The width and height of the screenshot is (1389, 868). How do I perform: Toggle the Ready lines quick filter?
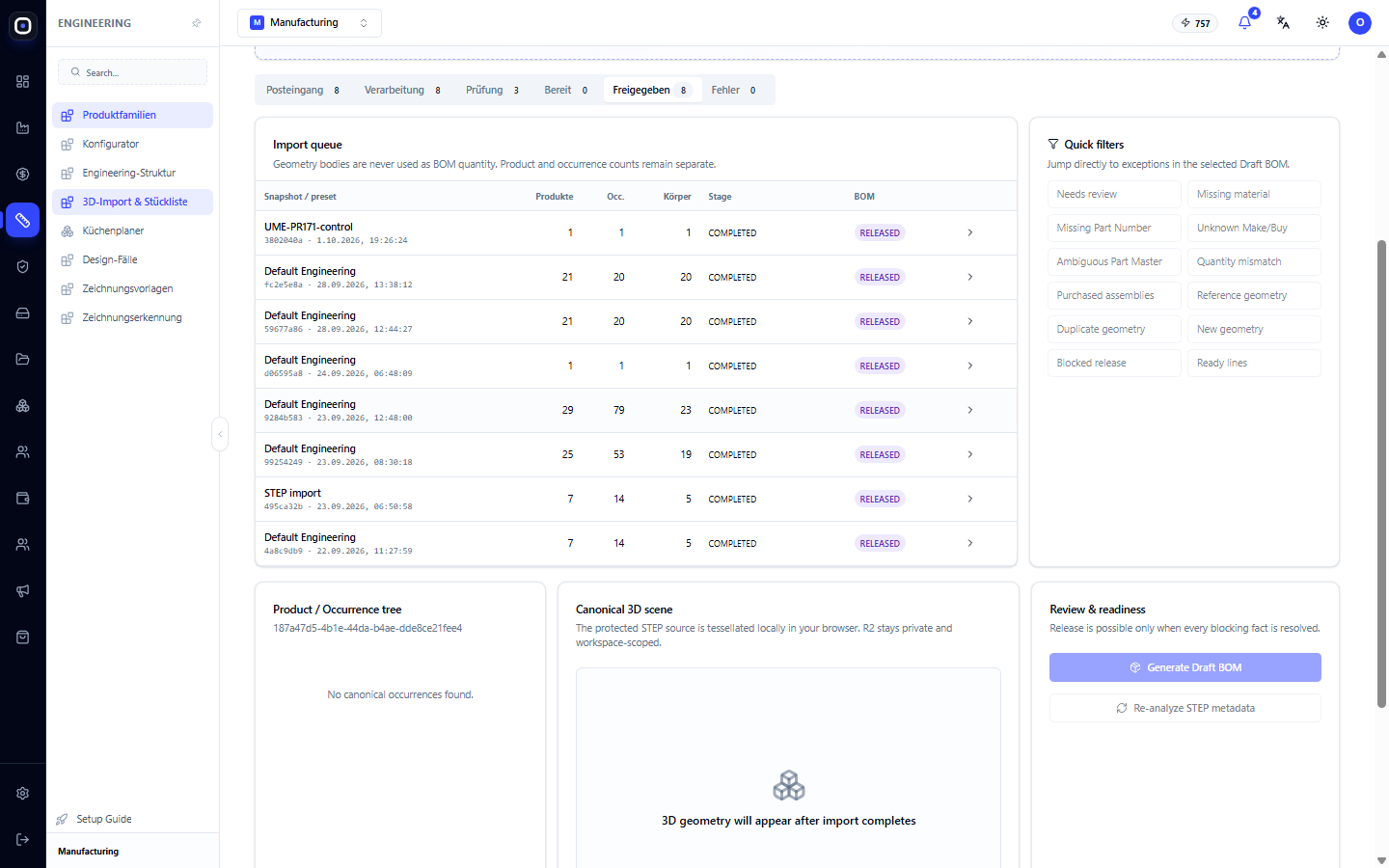(1254, 363)
